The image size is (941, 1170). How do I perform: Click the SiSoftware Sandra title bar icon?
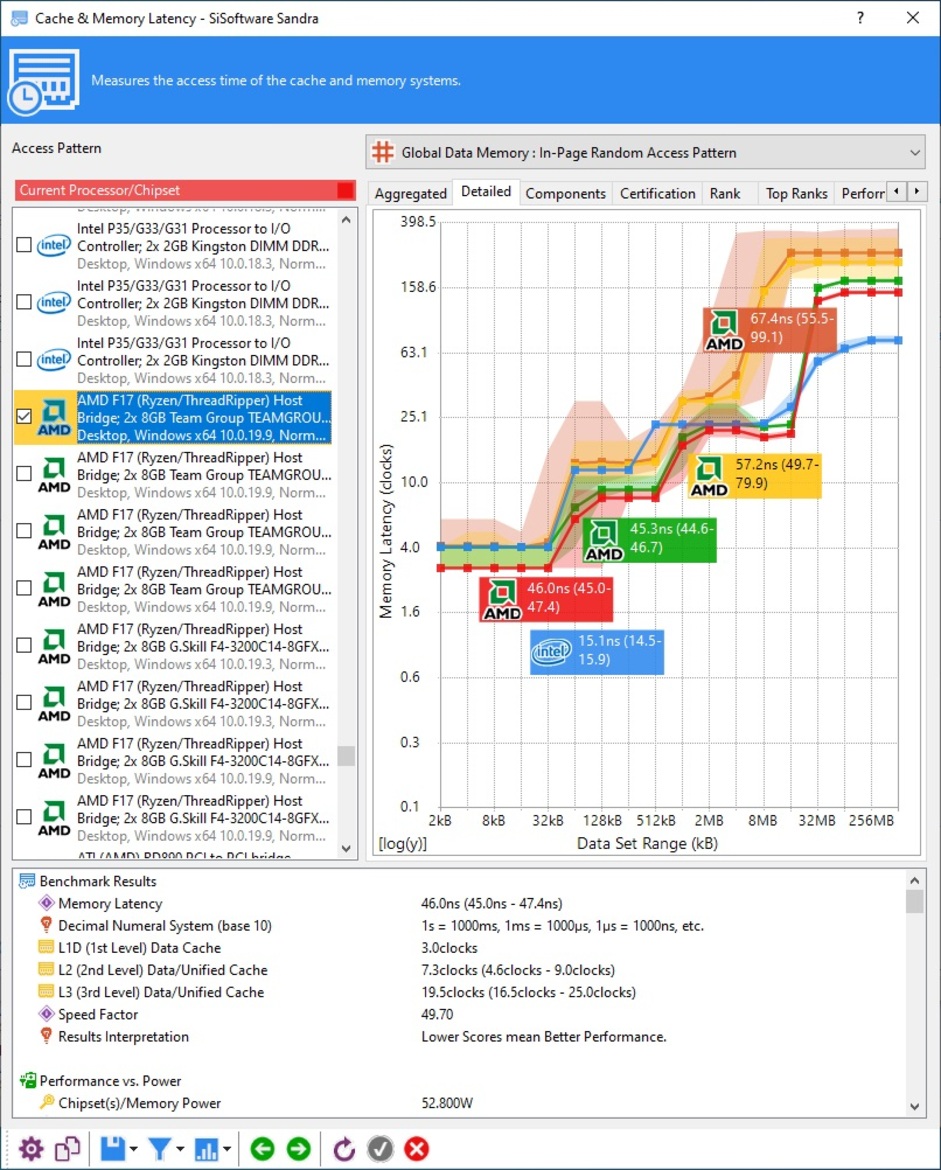[x=19, y=18]
